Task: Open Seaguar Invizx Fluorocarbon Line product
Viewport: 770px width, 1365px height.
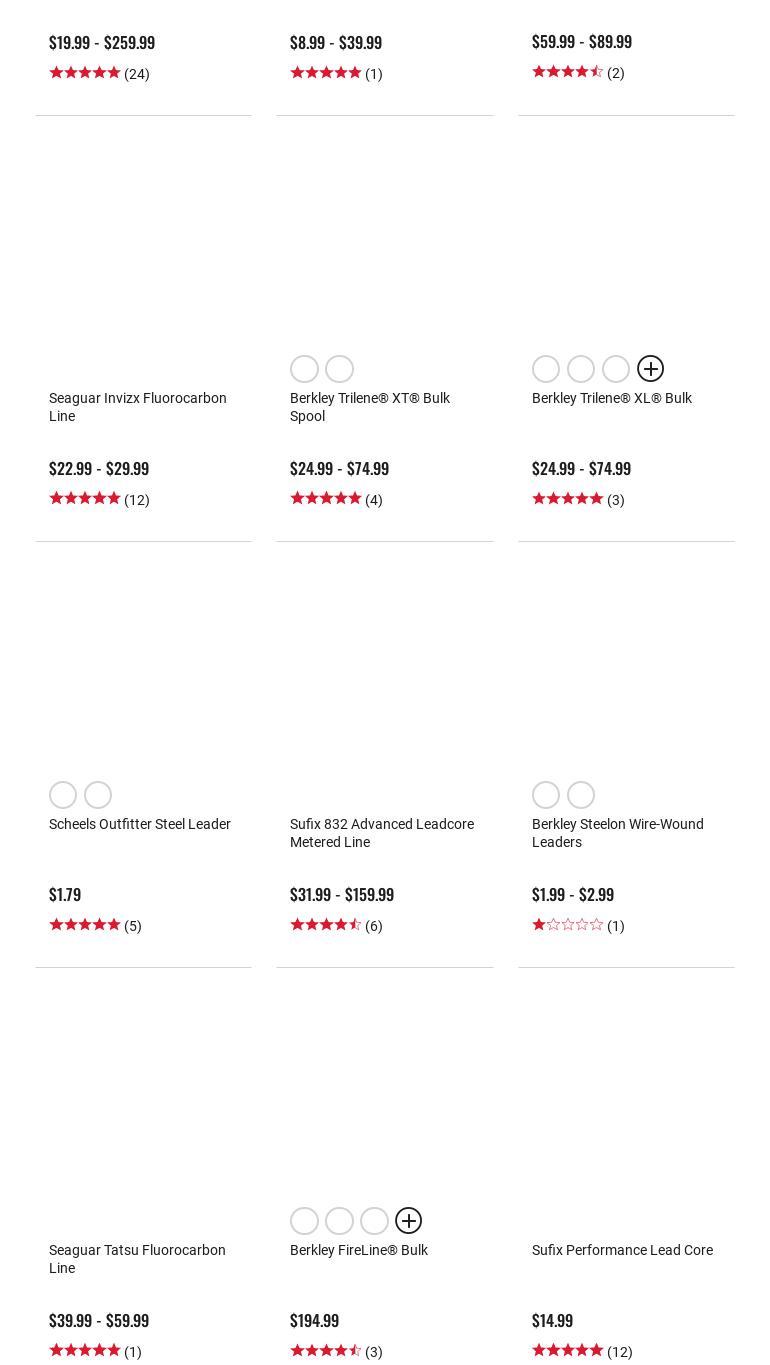Action: tap(137, 407)
